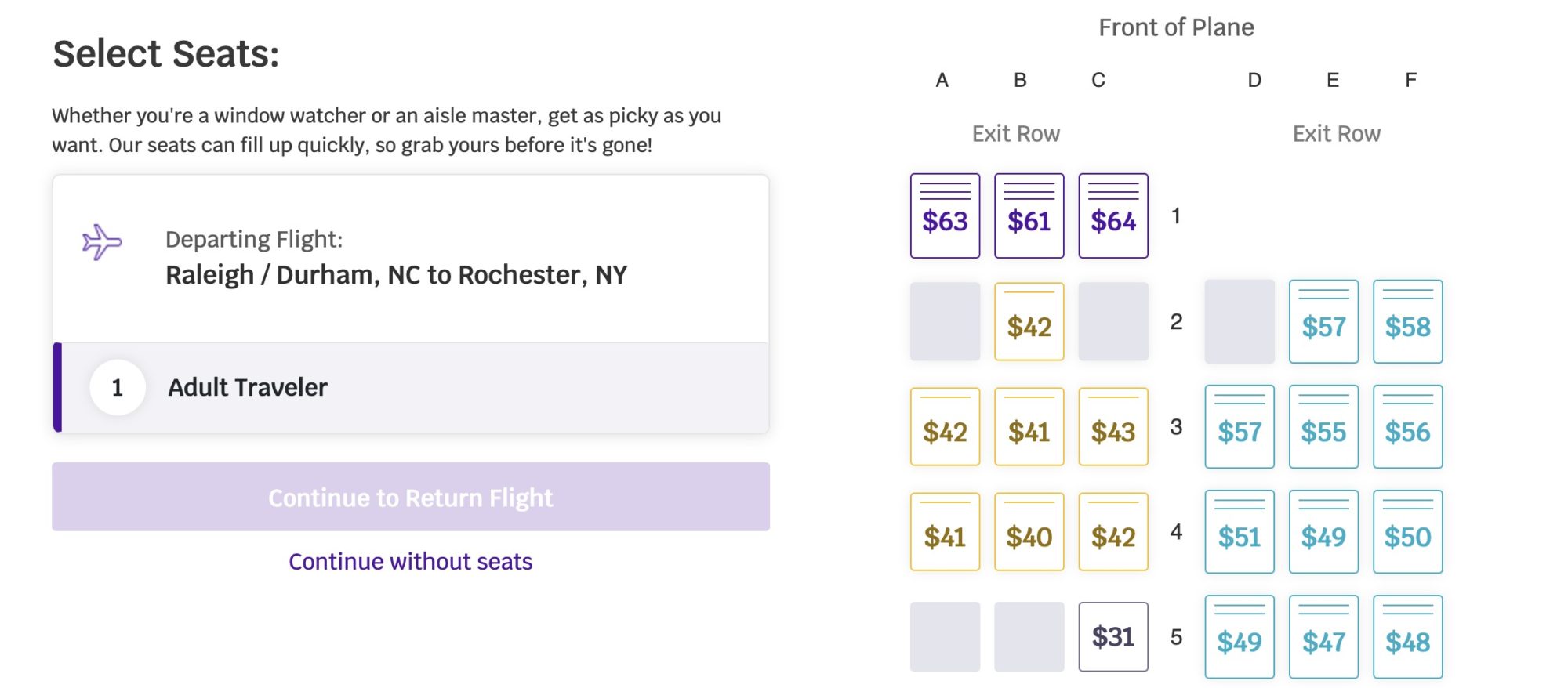The width and height of the screenshot is (1568, 688).
Task: Choose the $47 seat 5E
Action: pos(1323,636)
